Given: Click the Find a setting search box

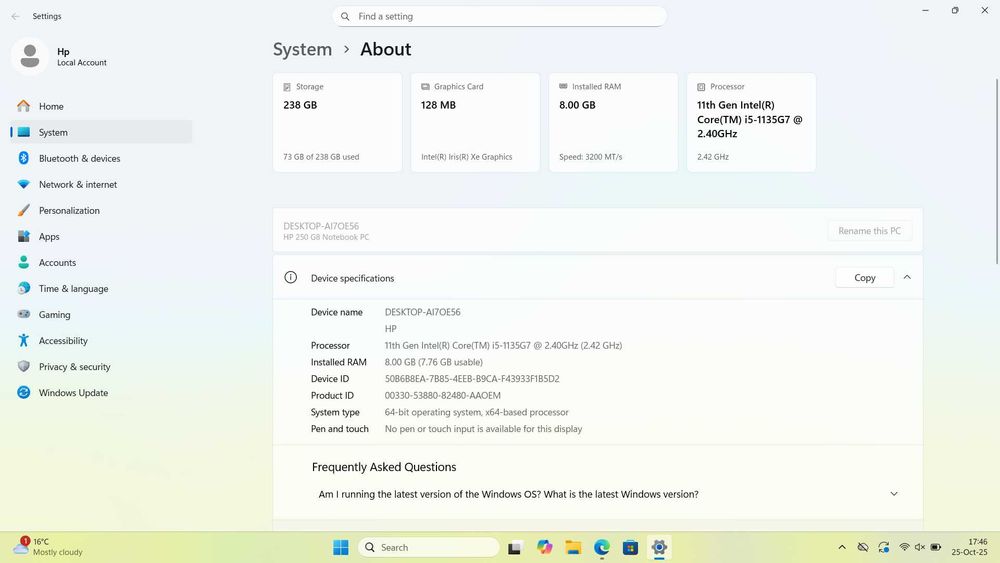Looking at the screenshot, I should point(499,17).
